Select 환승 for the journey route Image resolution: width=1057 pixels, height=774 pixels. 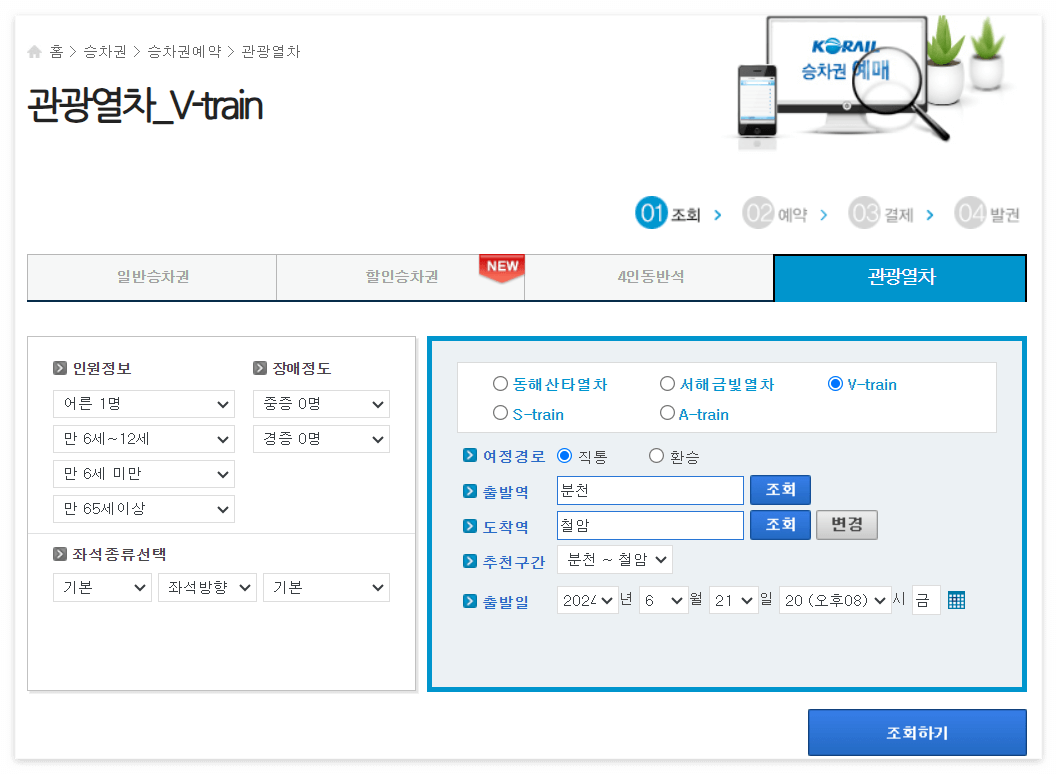click(x=656, y=455)
